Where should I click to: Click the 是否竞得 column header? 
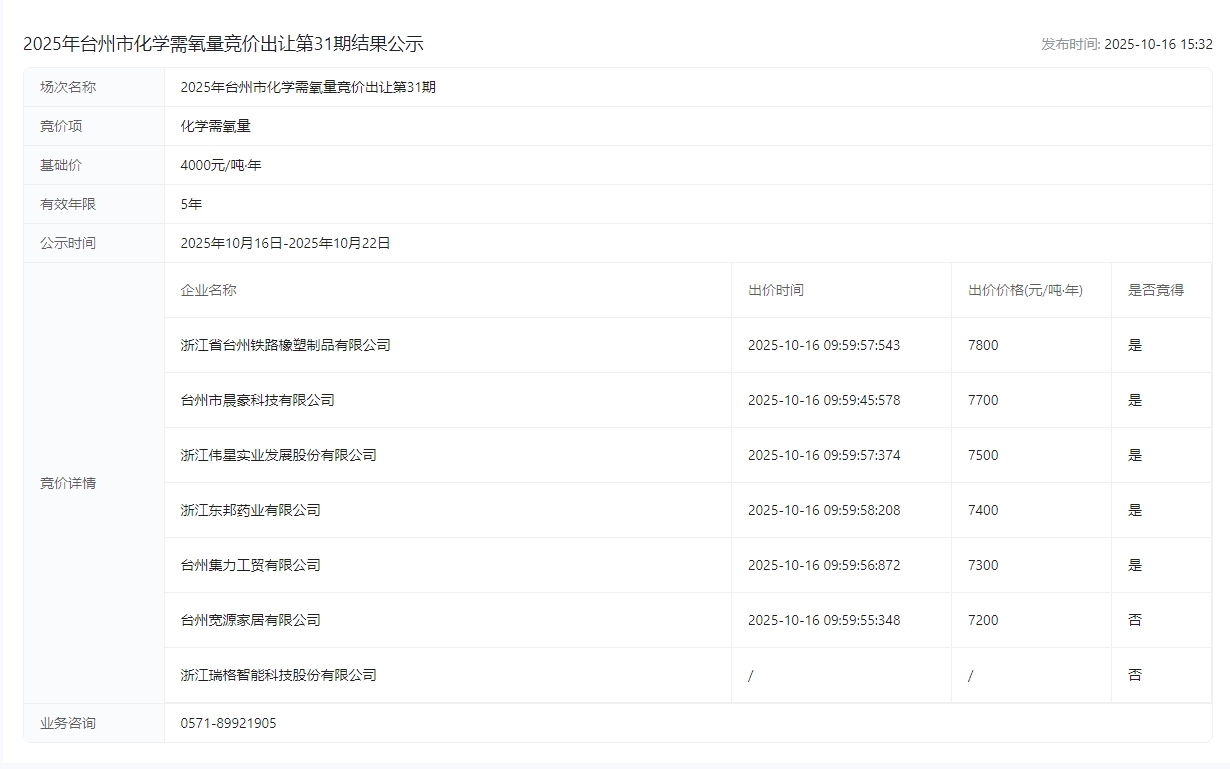tap(1155, 290)
